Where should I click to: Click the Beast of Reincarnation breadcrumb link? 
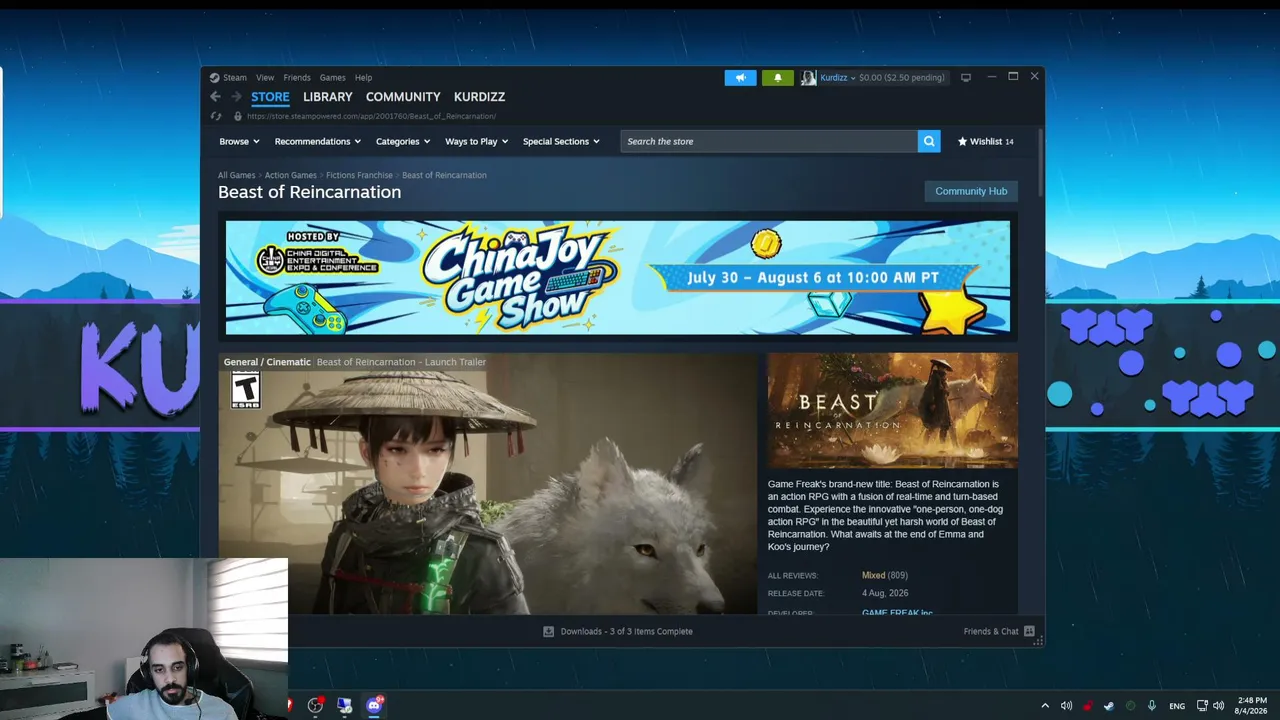[444, 175]
